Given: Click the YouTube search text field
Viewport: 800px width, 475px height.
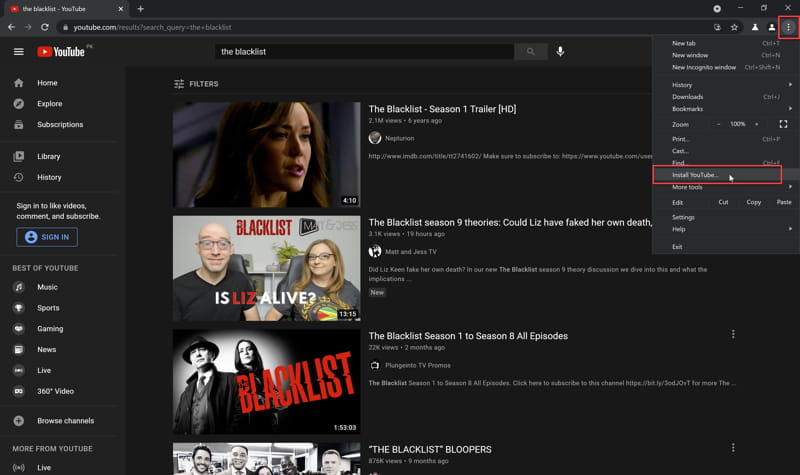Looking at the screenshot, I should tap(365, 52).
